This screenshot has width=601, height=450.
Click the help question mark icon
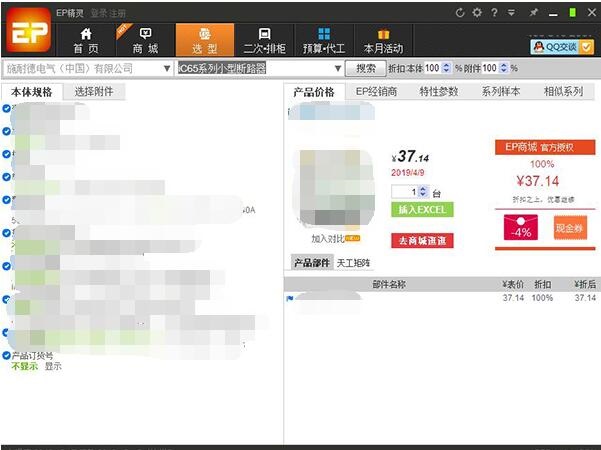[x=494, y=13]
